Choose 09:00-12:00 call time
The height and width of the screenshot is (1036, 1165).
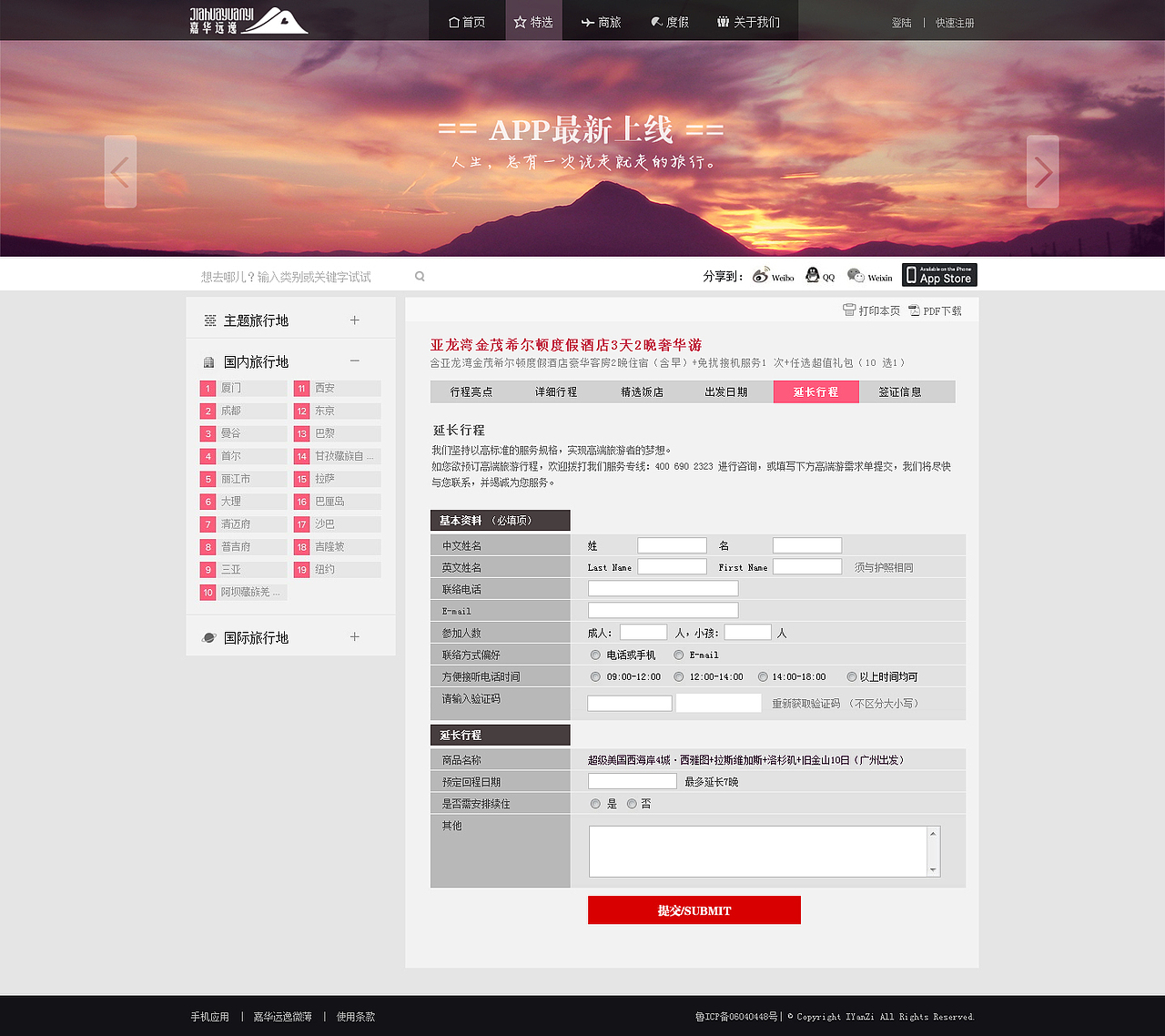point(595,676)
